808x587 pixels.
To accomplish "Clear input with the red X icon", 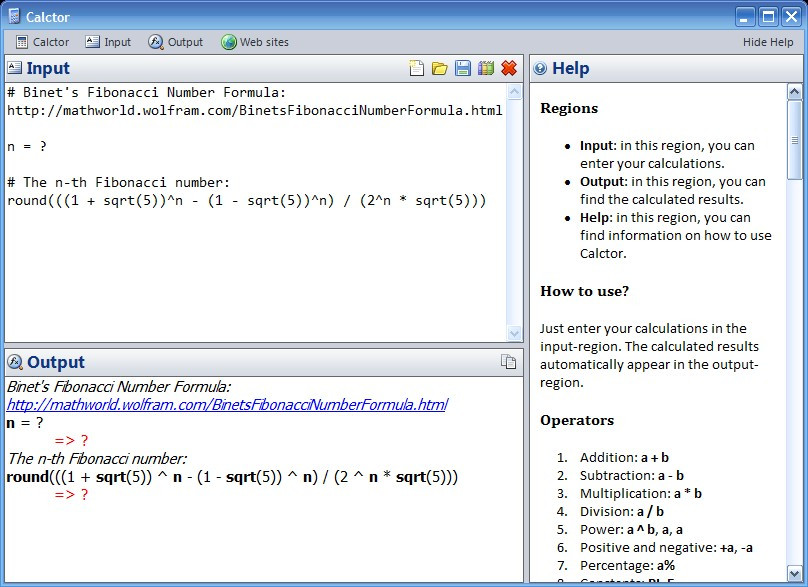I will click(509, 68).
